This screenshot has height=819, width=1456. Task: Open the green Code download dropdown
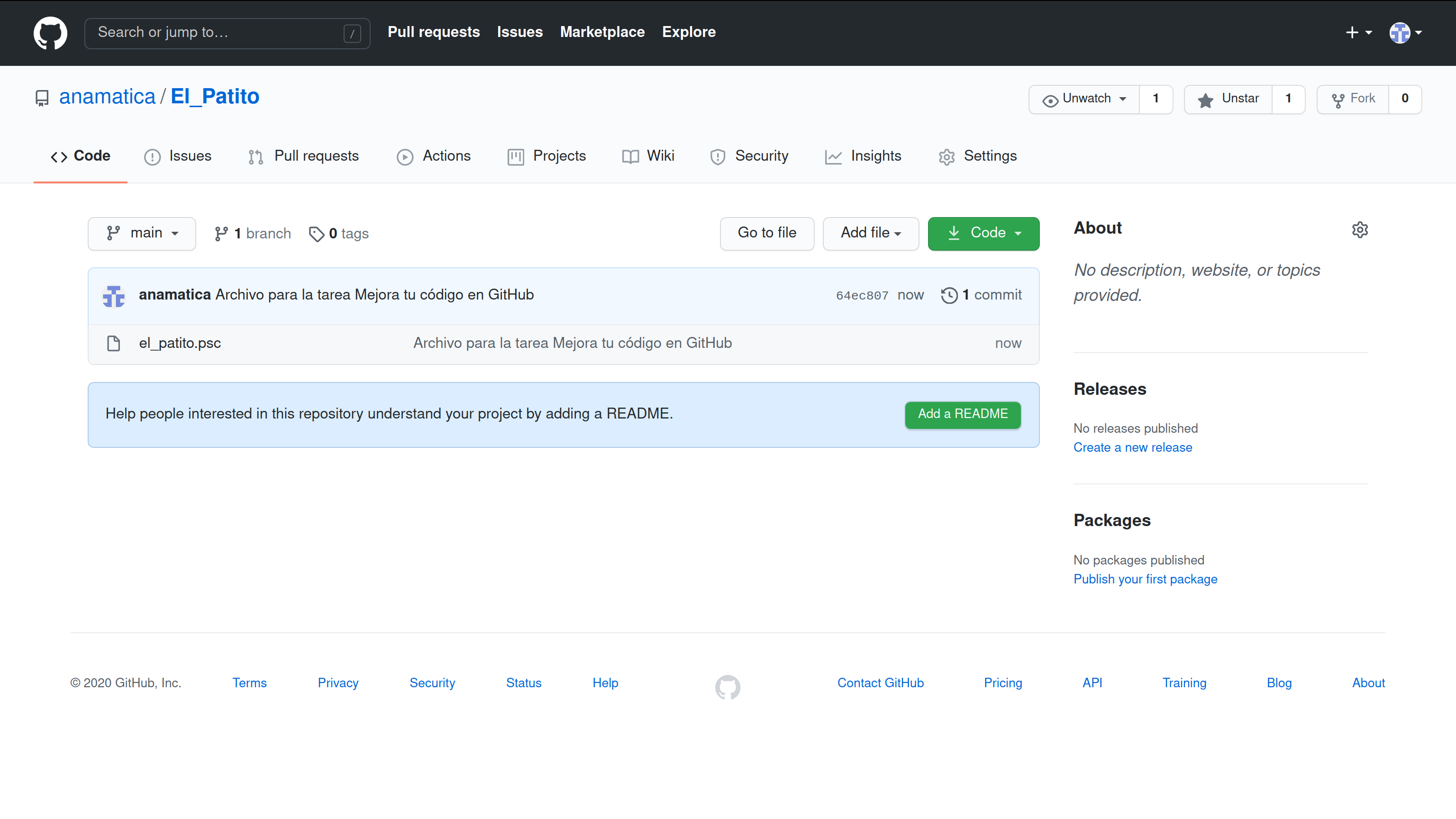tap(983, 234)
